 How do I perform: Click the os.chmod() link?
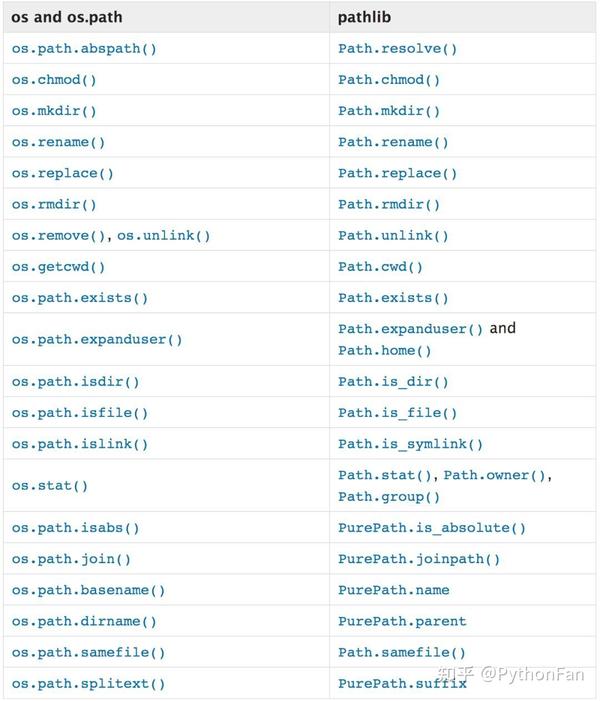(54, 80)
